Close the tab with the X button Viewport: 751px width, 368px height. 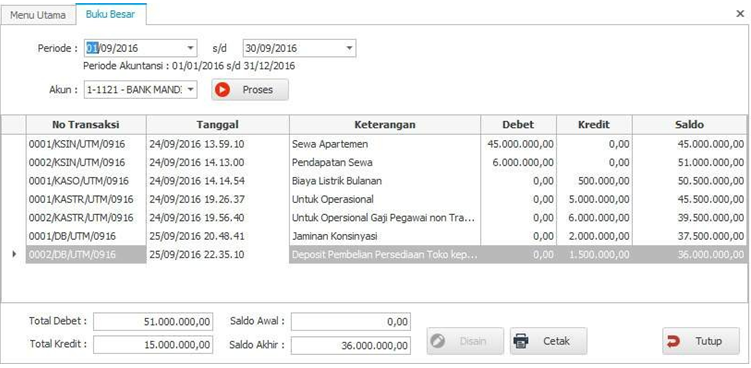(740, 14)
